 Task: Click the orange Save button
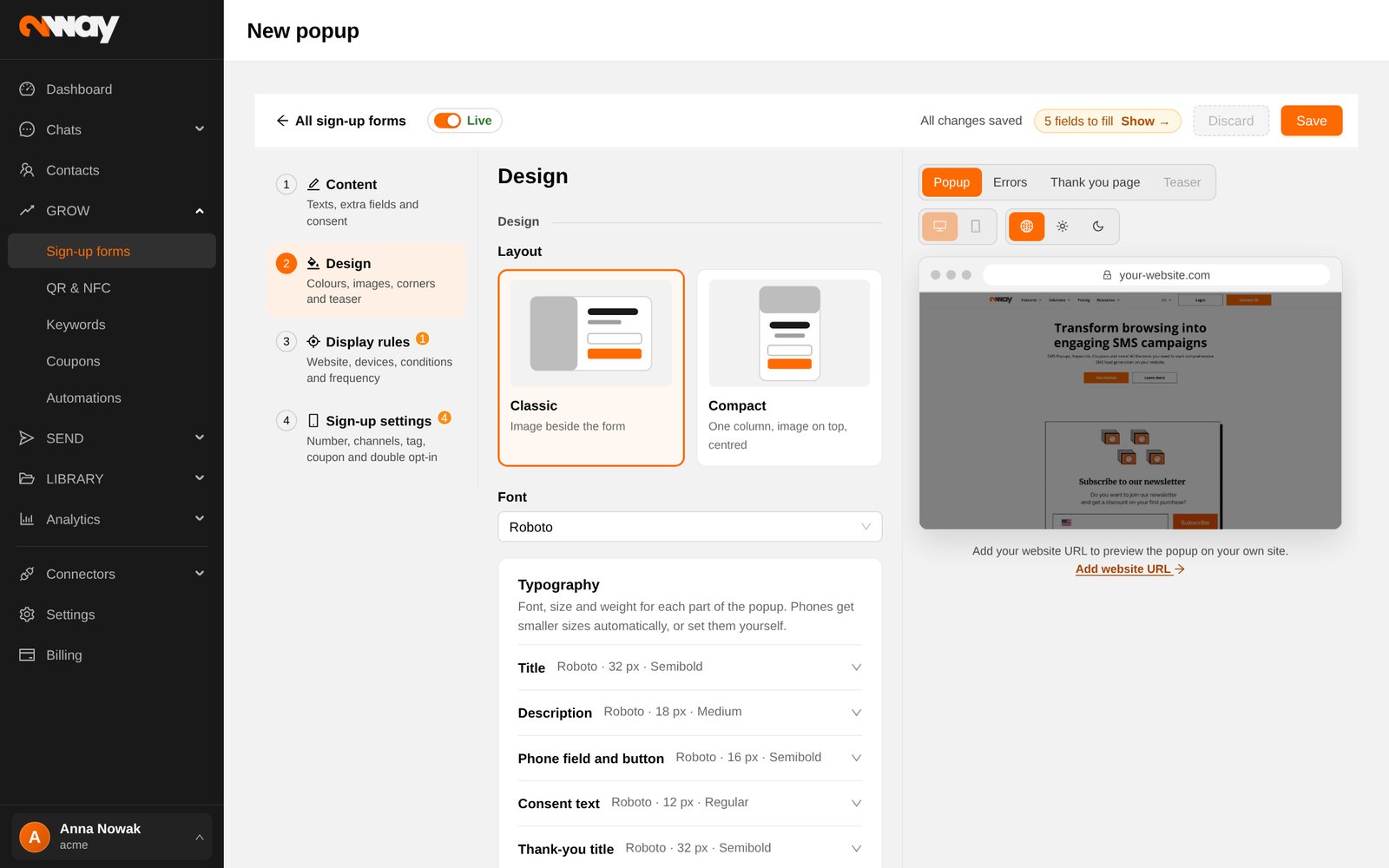pyautogui.click(x=1311, y=121)
